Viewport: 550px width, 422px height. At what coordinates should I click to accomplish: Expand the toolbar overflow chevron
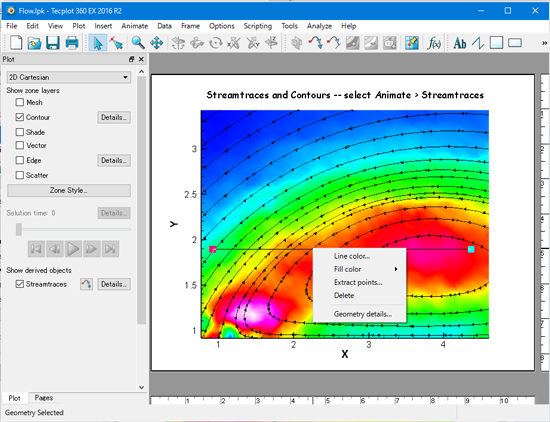(x=544, y=43)
